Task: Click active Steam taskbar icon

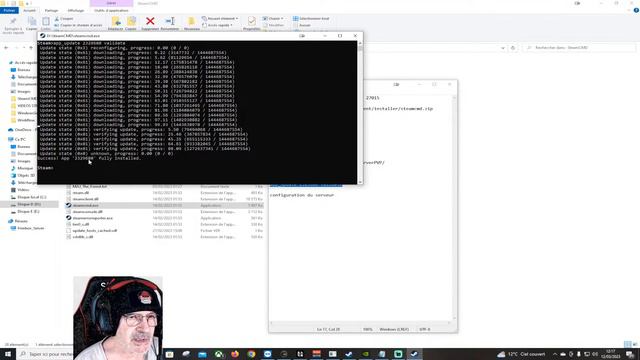Action: tap(414, 354)
